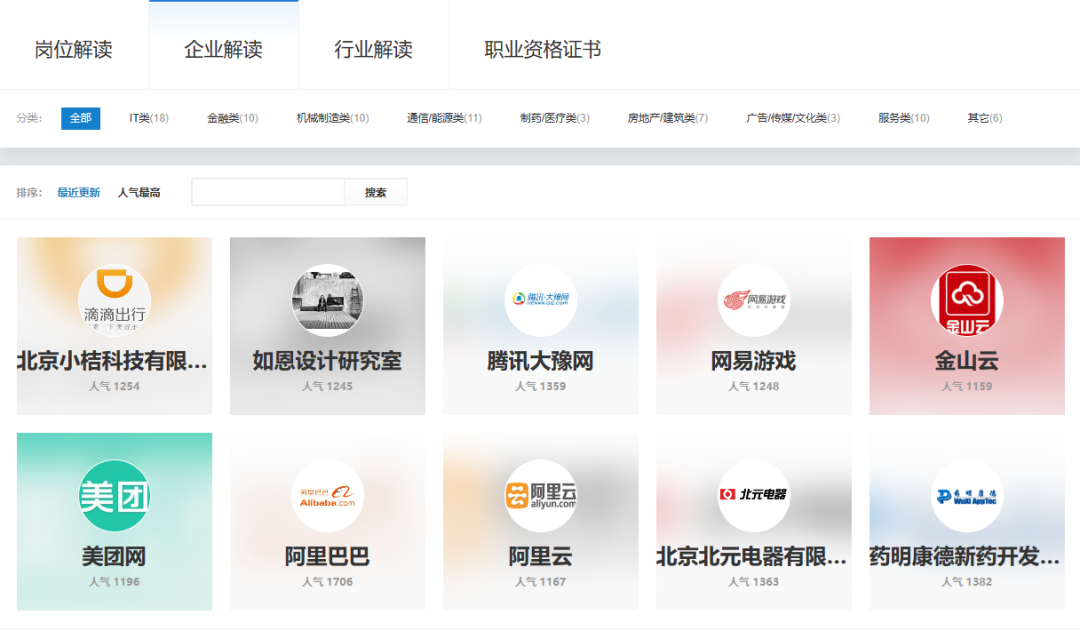Click the 搜索 search button

[375, 191]
